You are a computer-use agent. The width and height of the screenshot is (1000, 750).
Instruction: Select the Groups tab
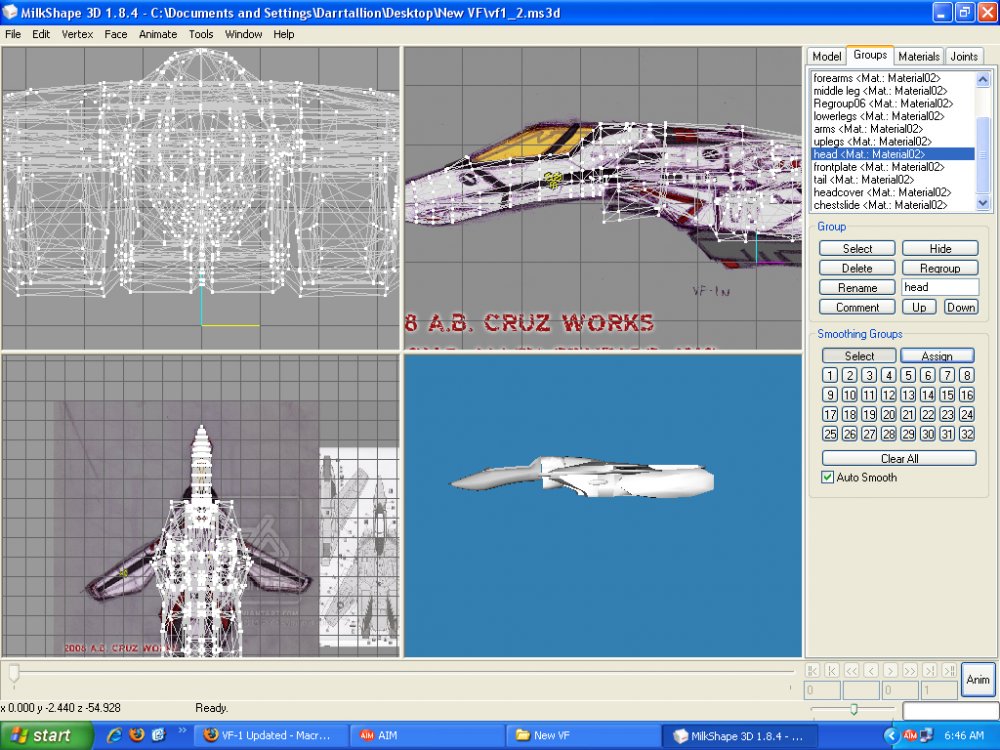(x=870, y=55)
